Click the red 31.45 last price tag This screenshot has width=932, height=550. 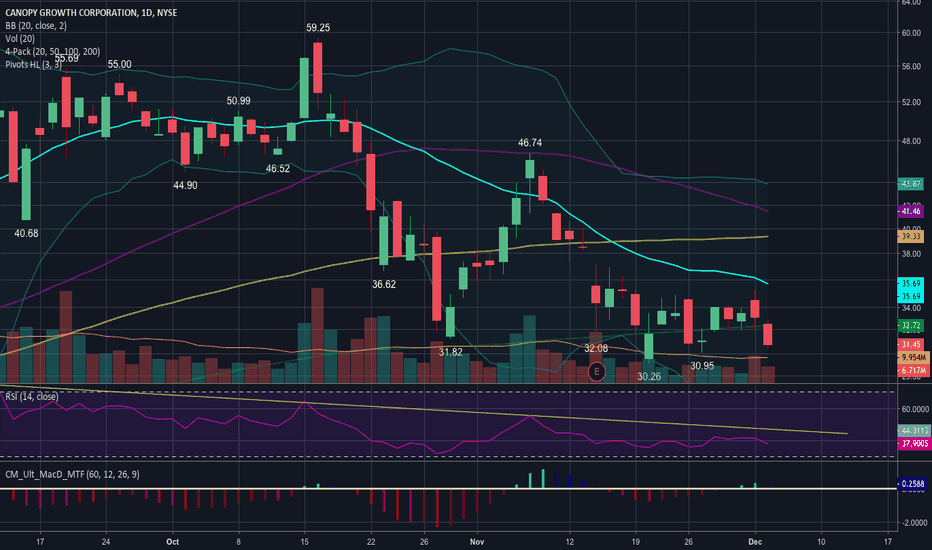click(910, 344)
